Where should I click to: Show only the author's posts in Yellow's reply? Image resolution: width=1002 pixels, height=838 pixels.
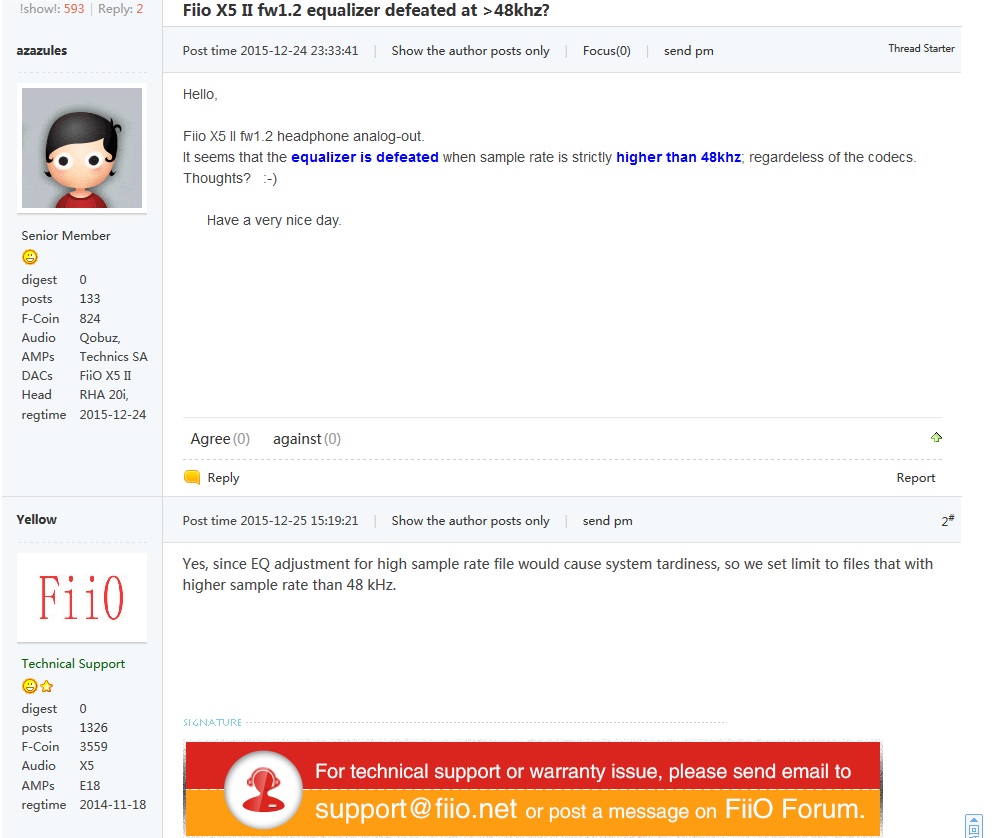tap(470, 520)
